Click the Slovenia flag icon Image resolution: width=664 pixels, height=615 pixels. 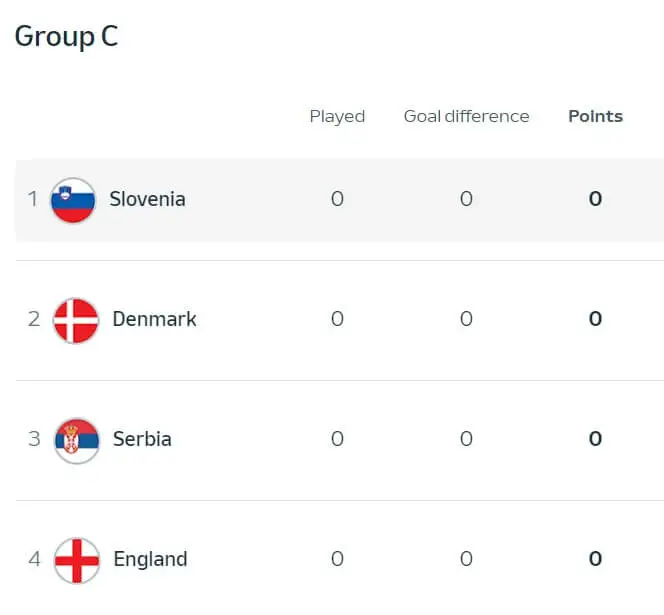point(73,200)
